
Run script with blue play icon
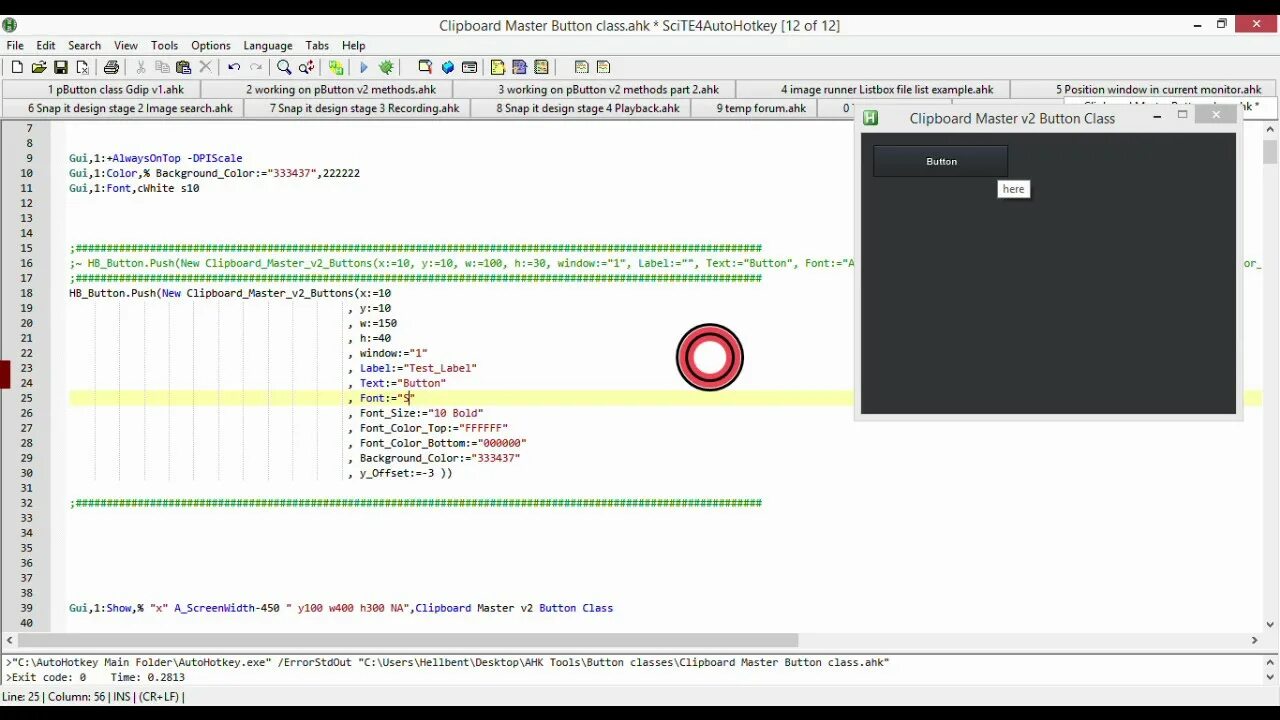pos(364,67)
